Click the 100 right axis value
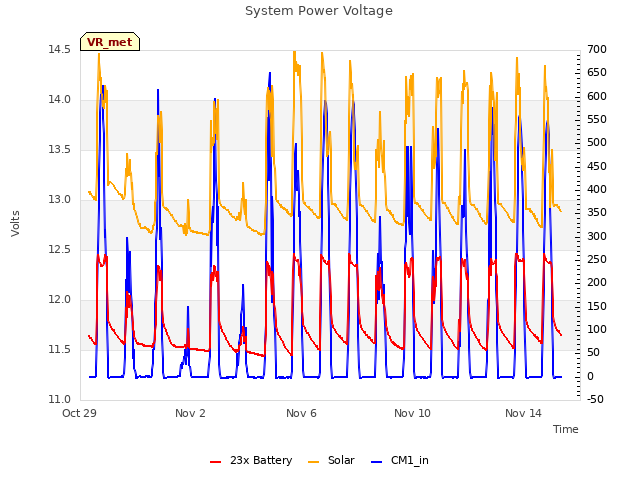This screenshot has width=640, height=480. click(597, 329)
